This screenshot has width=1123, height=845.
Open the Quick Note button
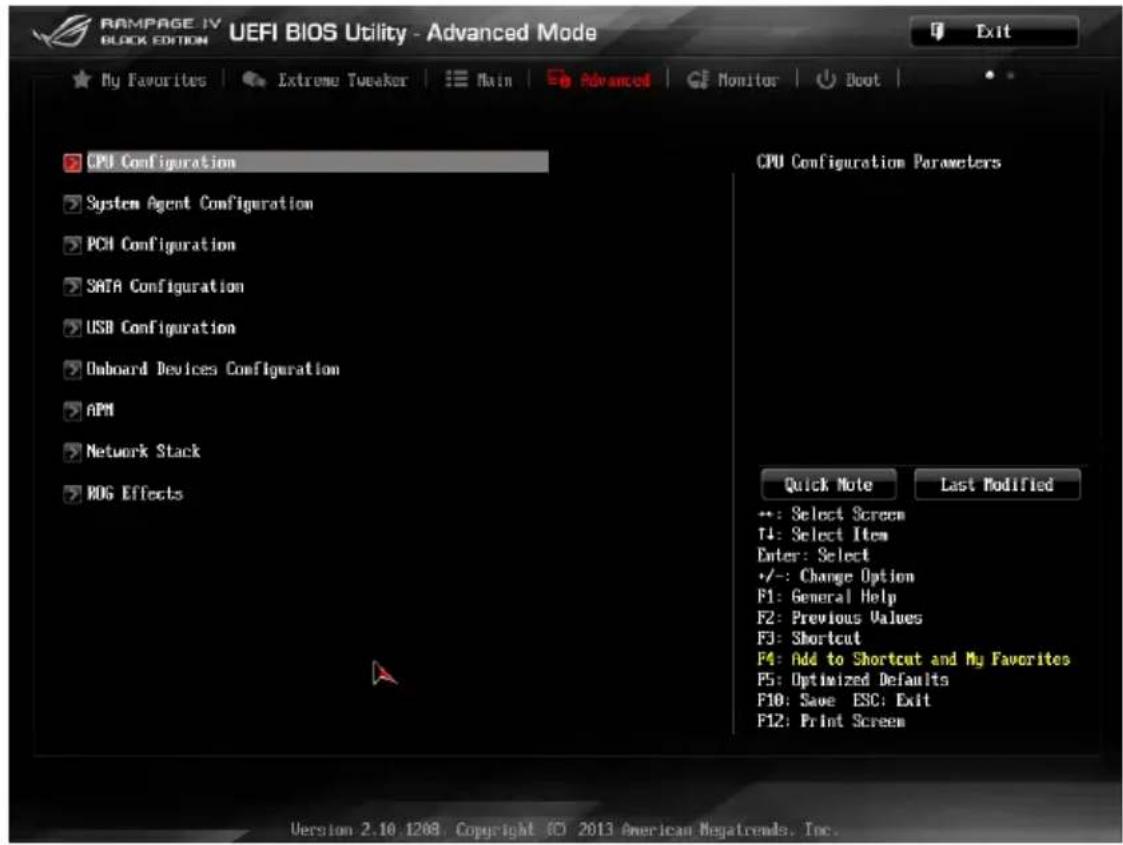point(829,485)
